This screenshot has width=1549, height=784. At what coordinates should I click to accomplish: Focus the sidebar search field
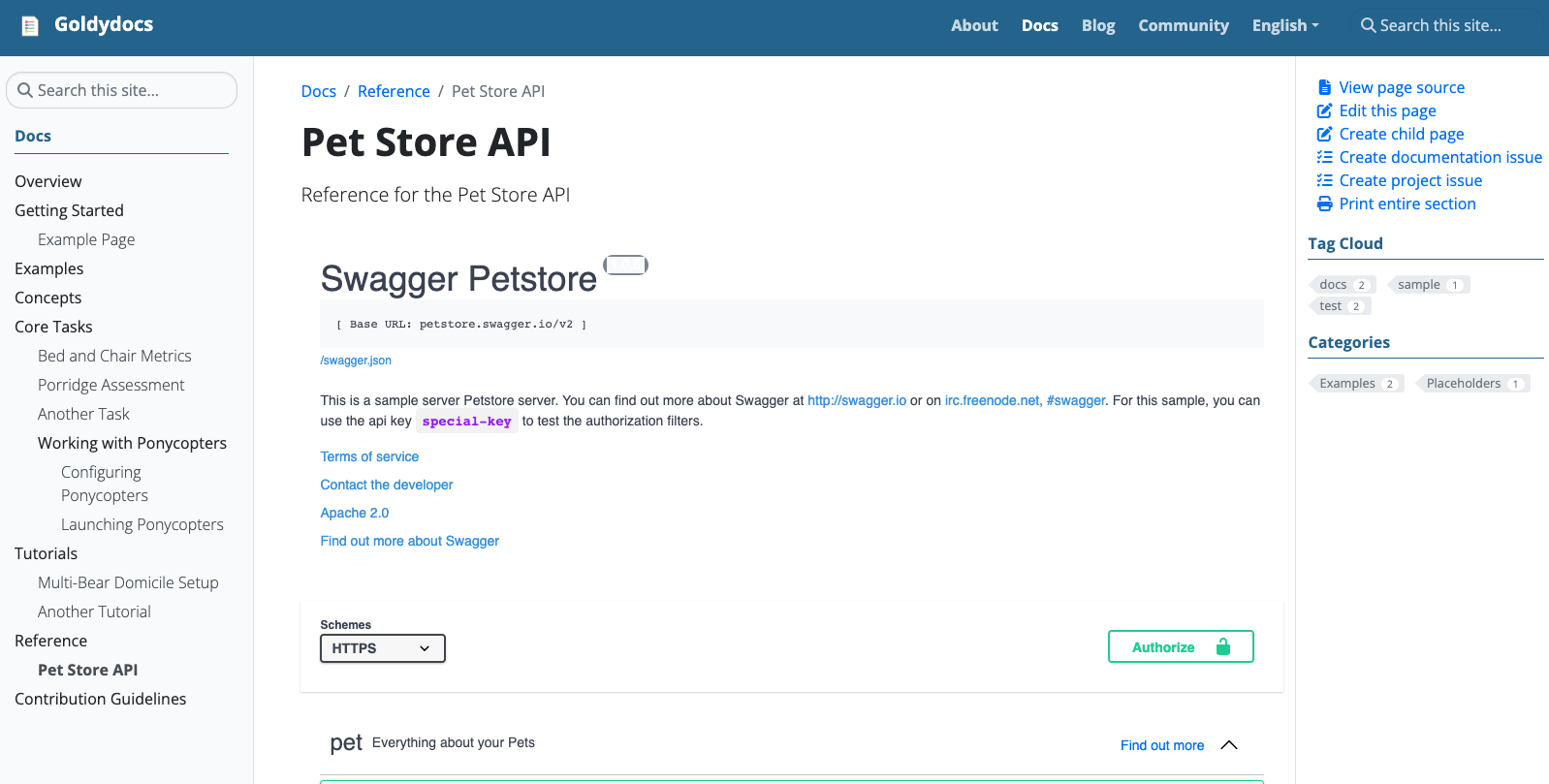coord(121,90)
